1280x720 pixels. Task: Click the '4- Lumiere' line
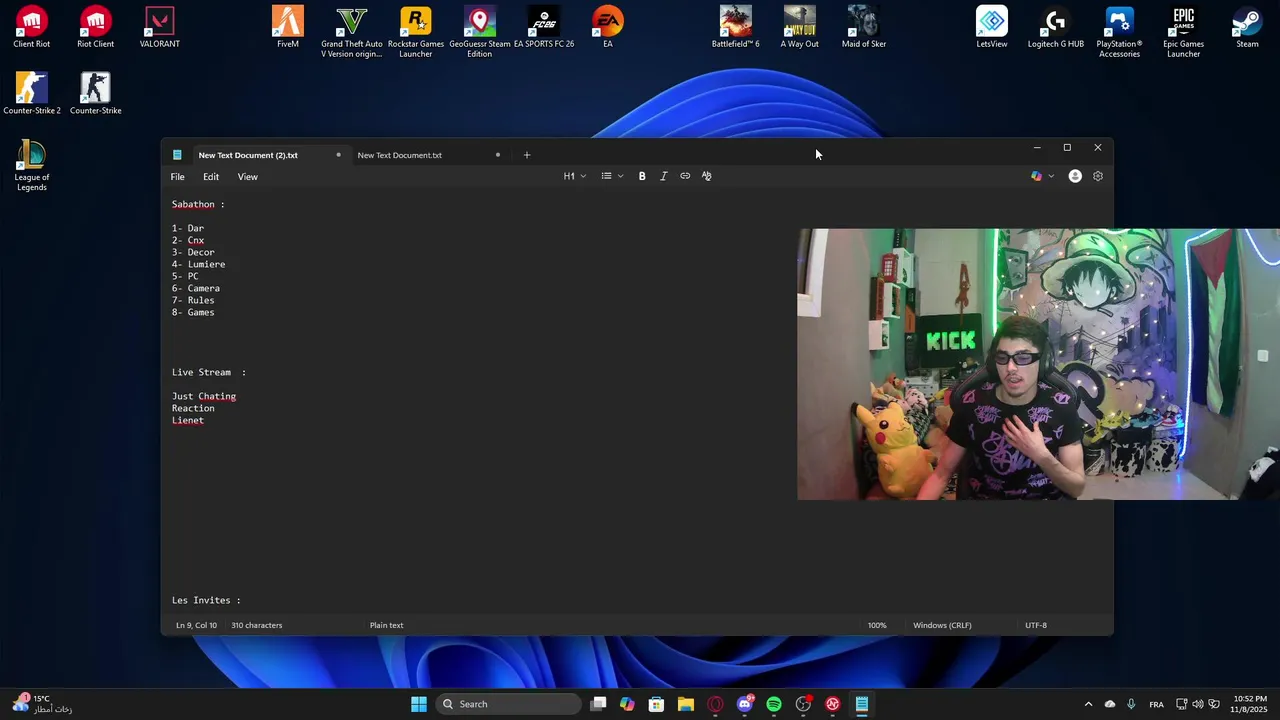[198, 264]
